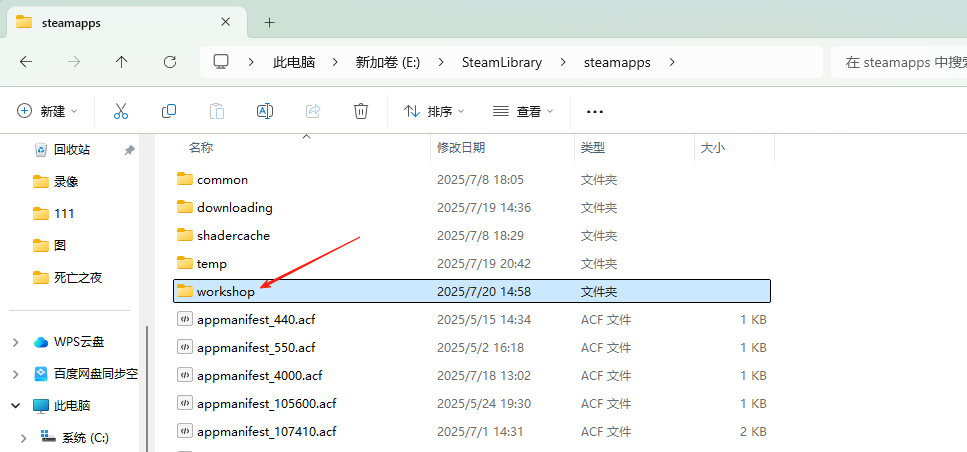967x452 pixels.
Task: Sort by 修改日期 column header
Action: (461, 147)
